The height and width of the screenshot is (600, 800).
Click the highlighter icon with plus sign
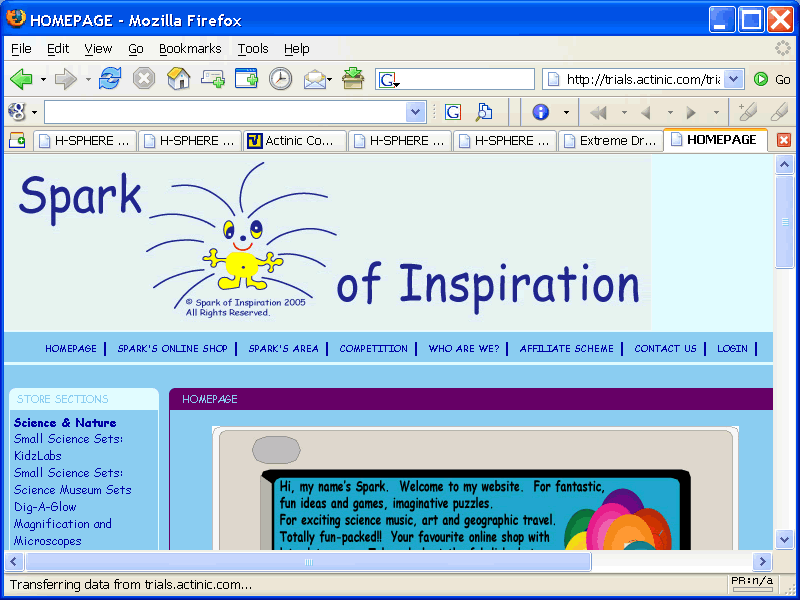coord(747,112)
